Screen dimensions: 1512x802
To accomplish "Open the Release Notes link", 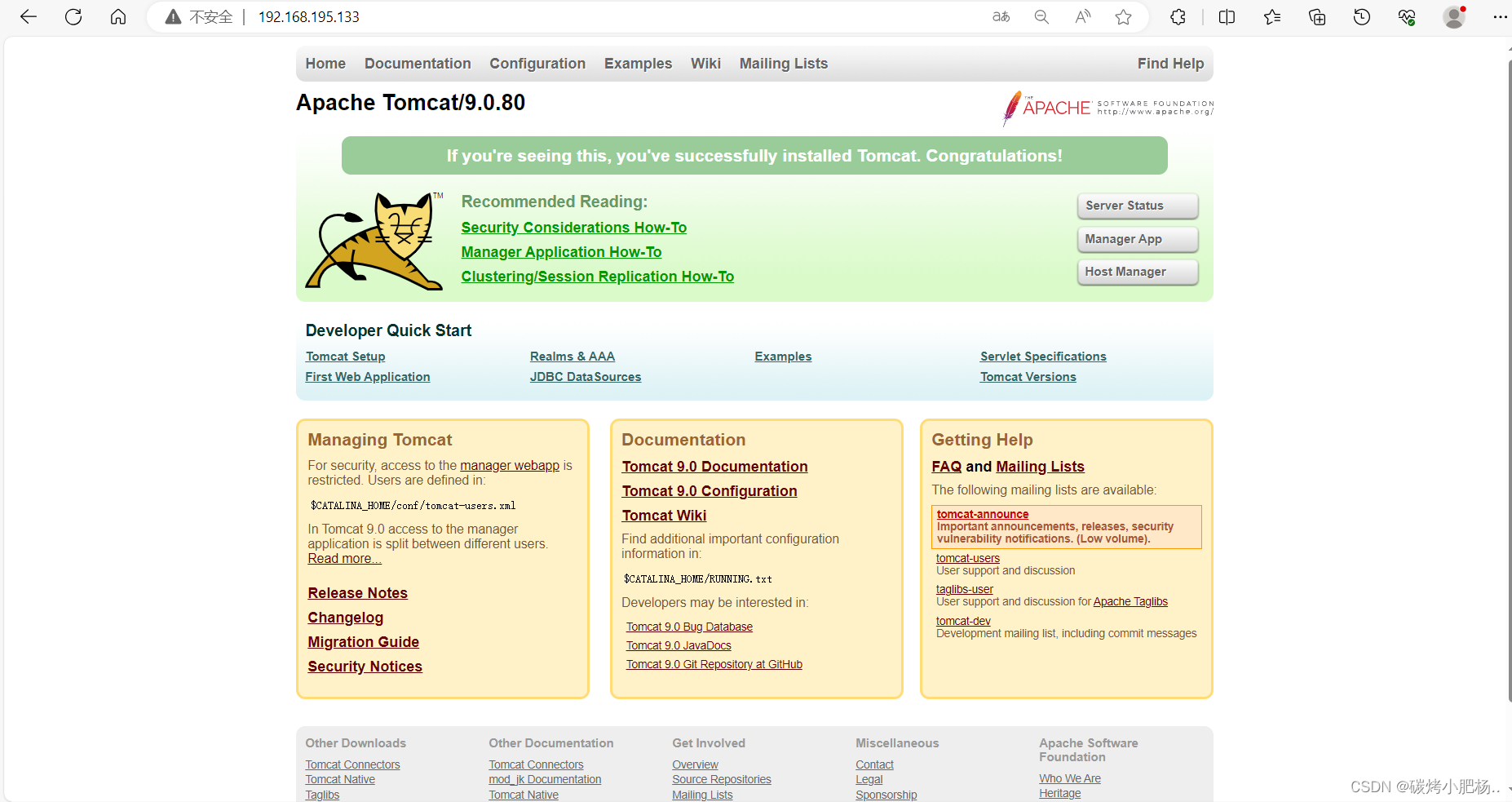I will coord(357,593).
